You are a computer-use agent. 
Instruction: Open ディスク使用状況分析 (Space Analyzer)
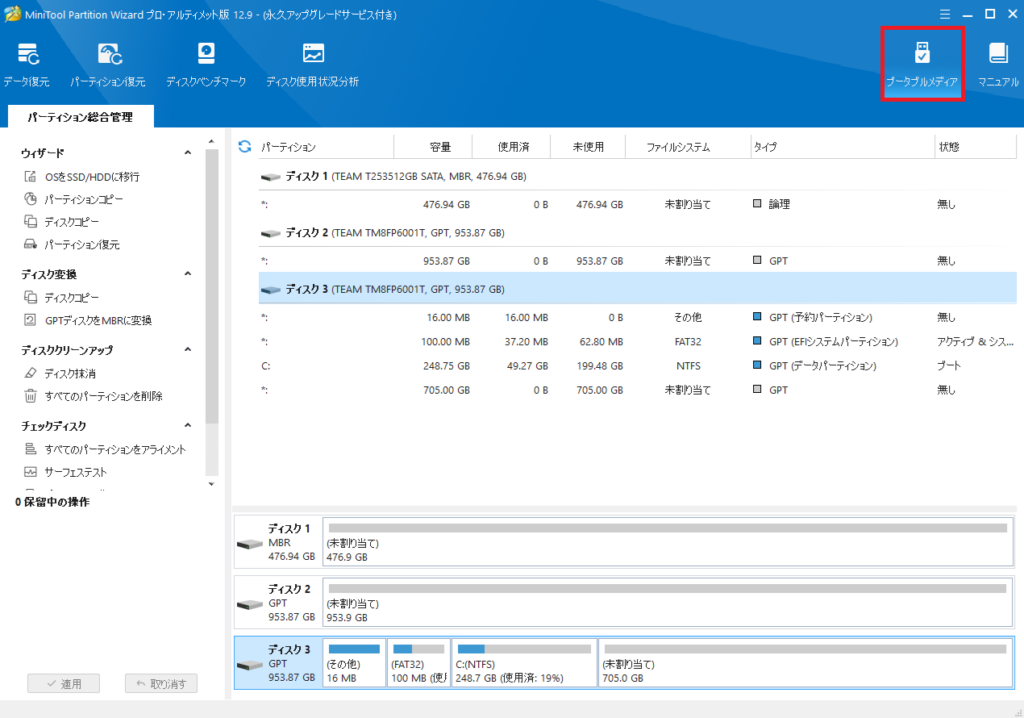point(312,65)
